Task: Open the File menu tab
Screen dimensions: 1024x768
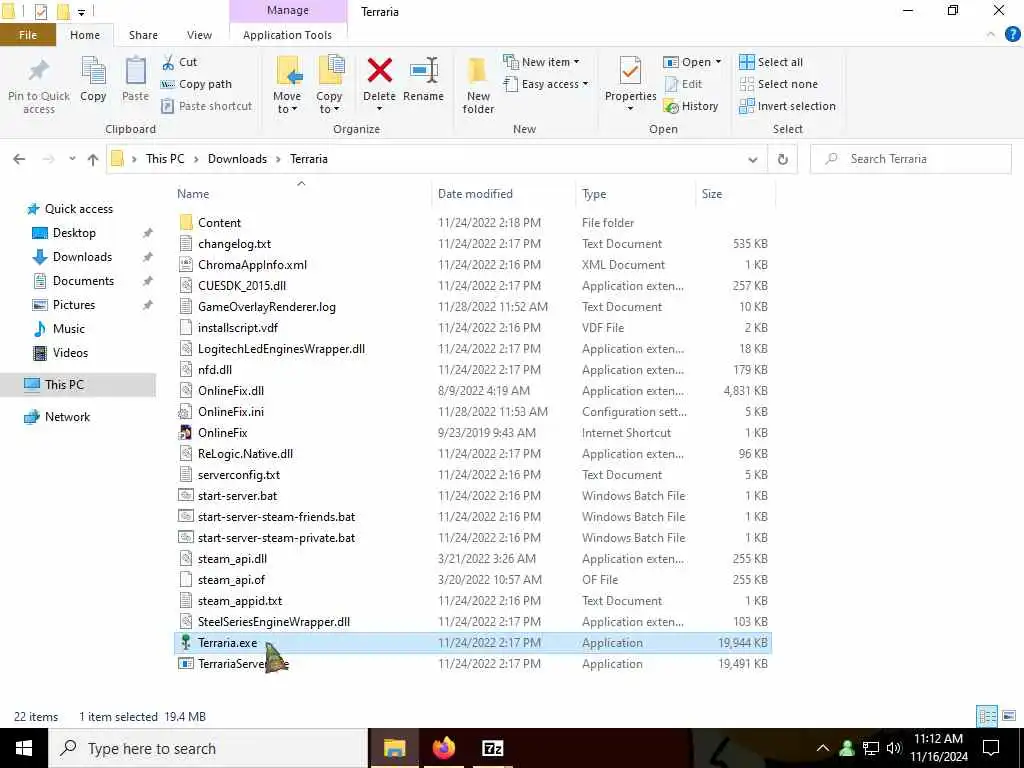Action: (27, 35)
